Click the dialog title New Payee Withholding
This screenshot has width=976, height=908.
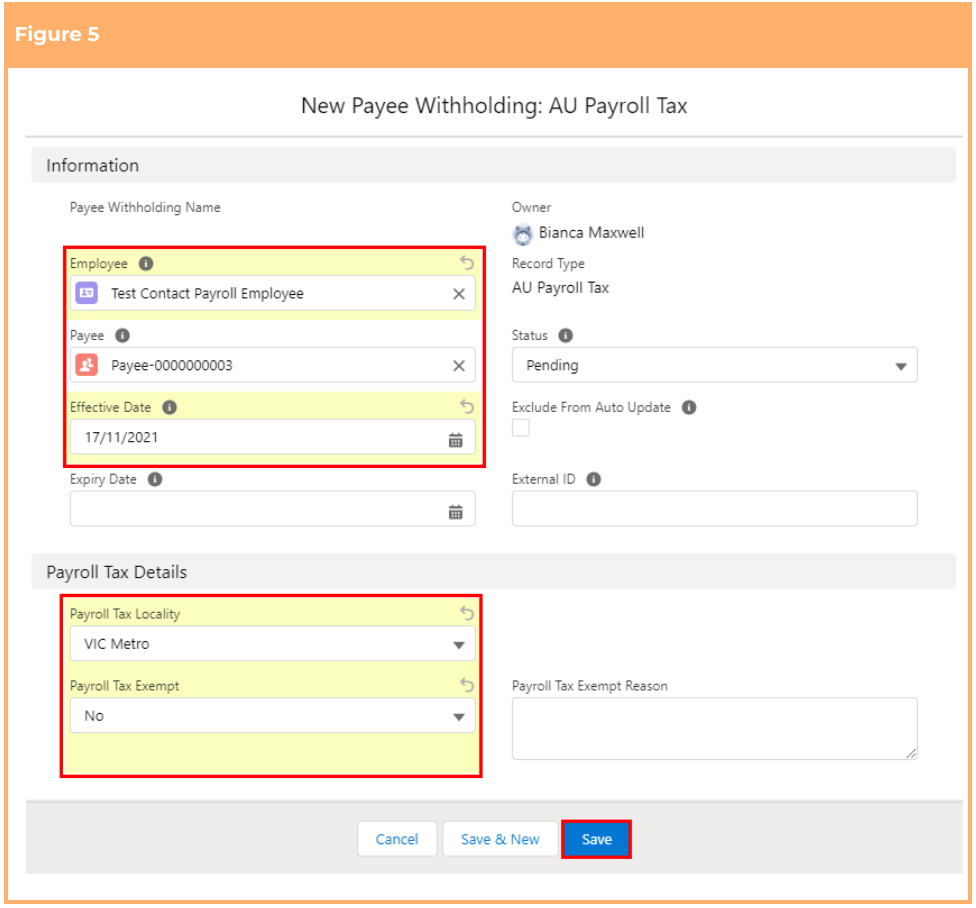click(494, 106)
